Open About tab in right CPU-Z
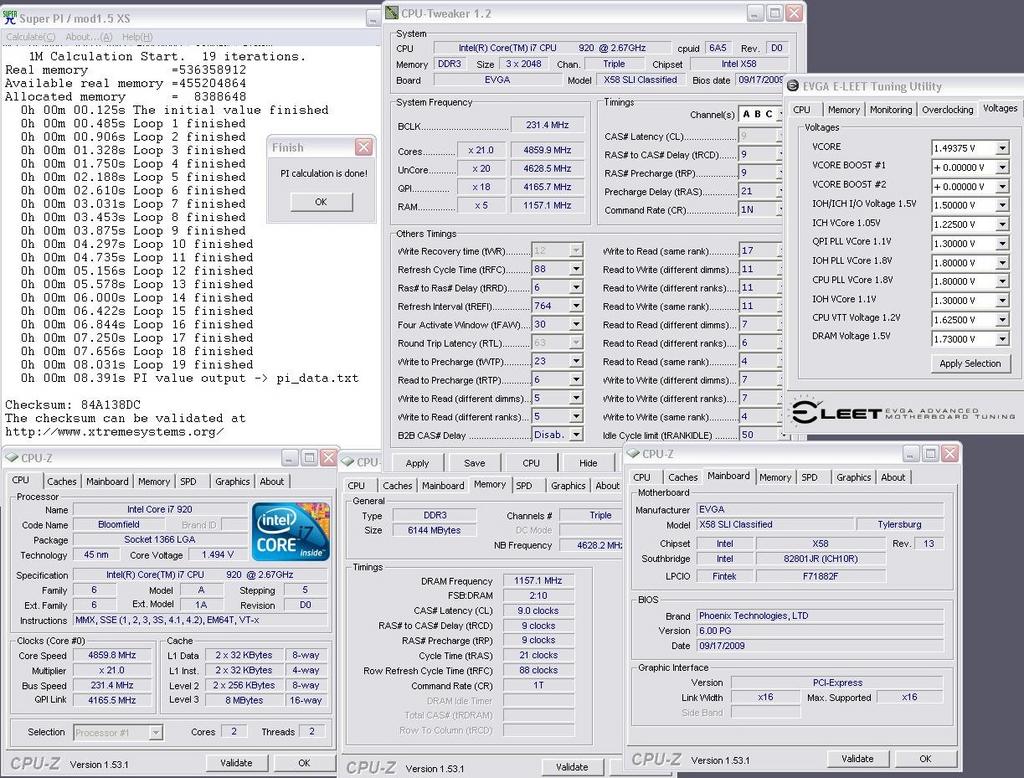Viewport: 1024px width, 778px height. 893,478
